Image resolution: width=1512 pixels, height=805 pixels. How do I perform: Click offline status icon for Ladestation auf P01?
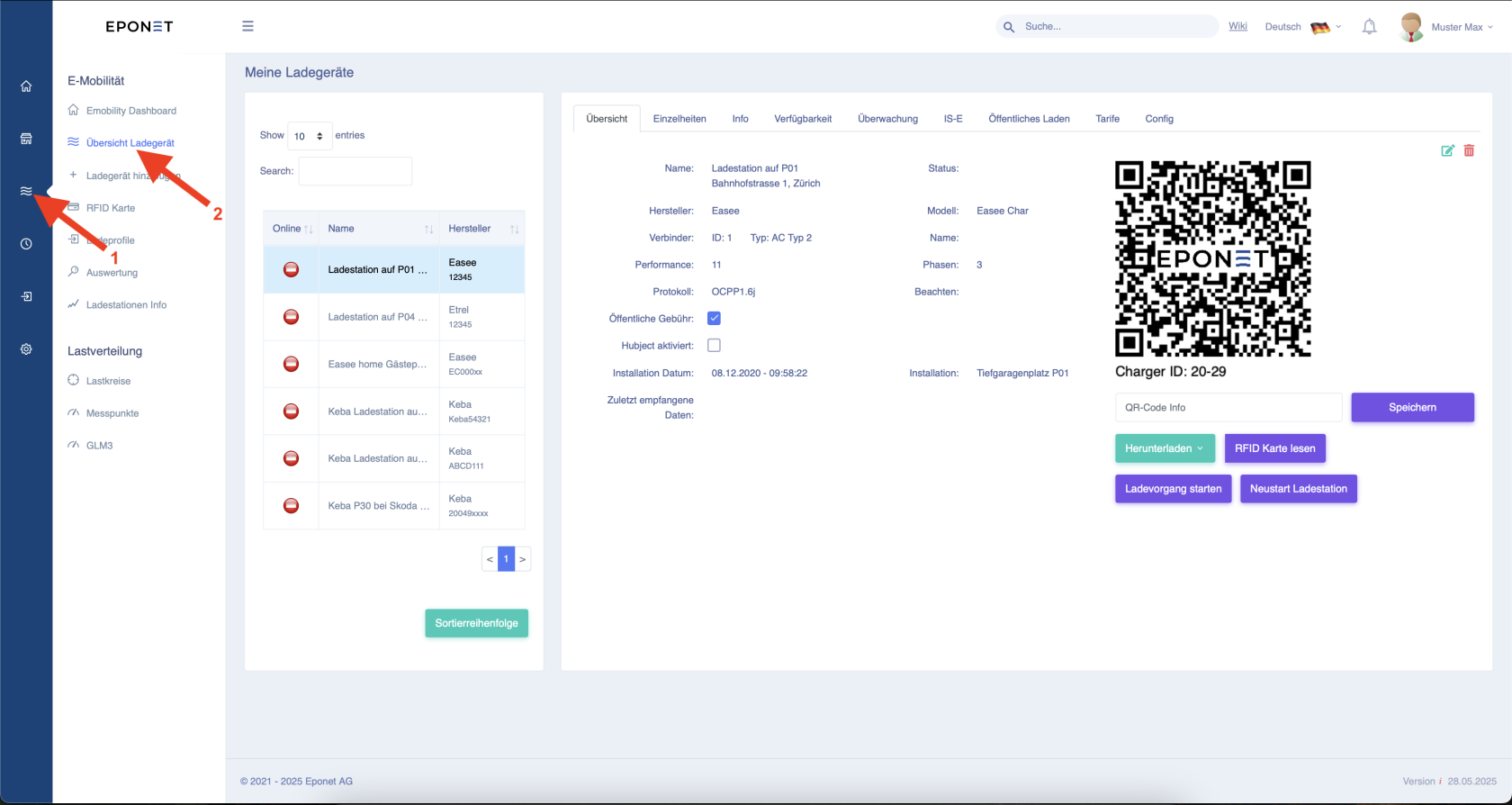[x=291, y=269]
